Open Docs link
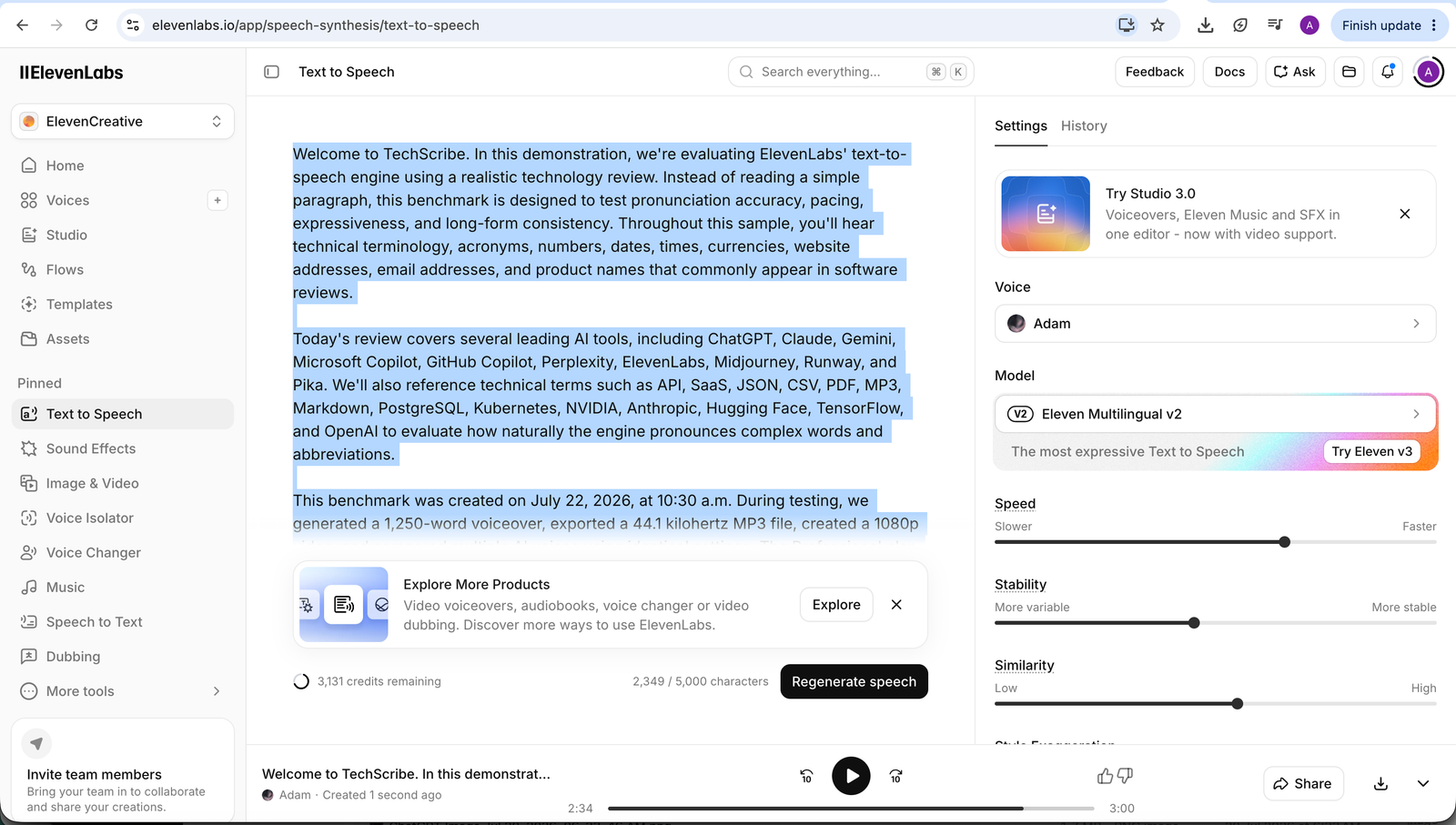This screenshot has height=825, width=1456. point(1229,72)
